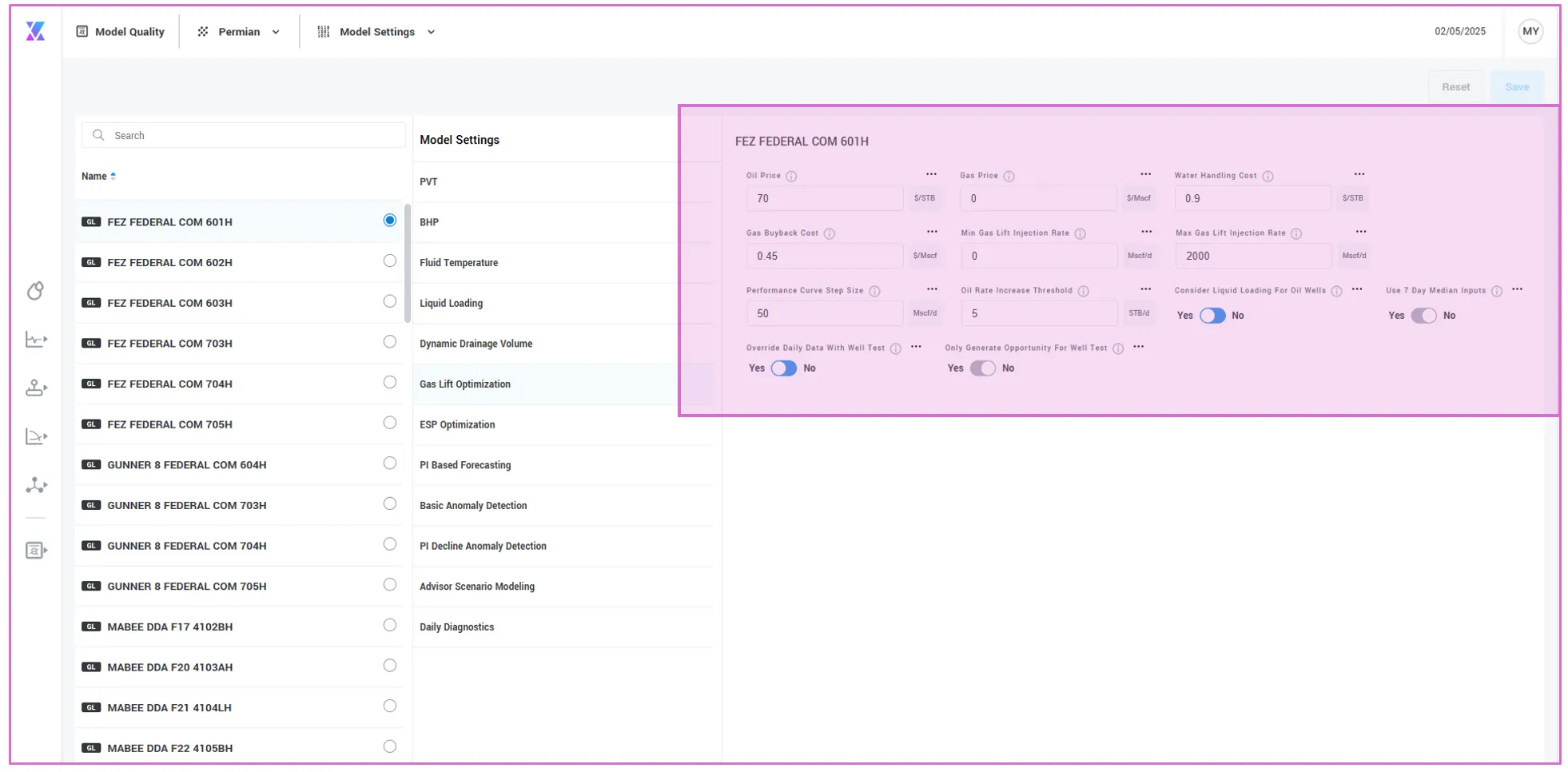Sort by Name column arrow

point(113,177)
